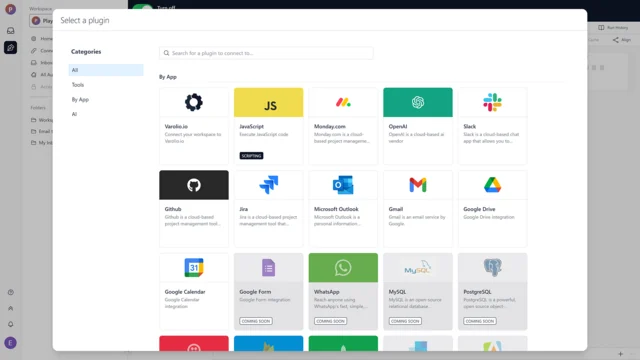Click the 'Categories' heading

point(86,51)
